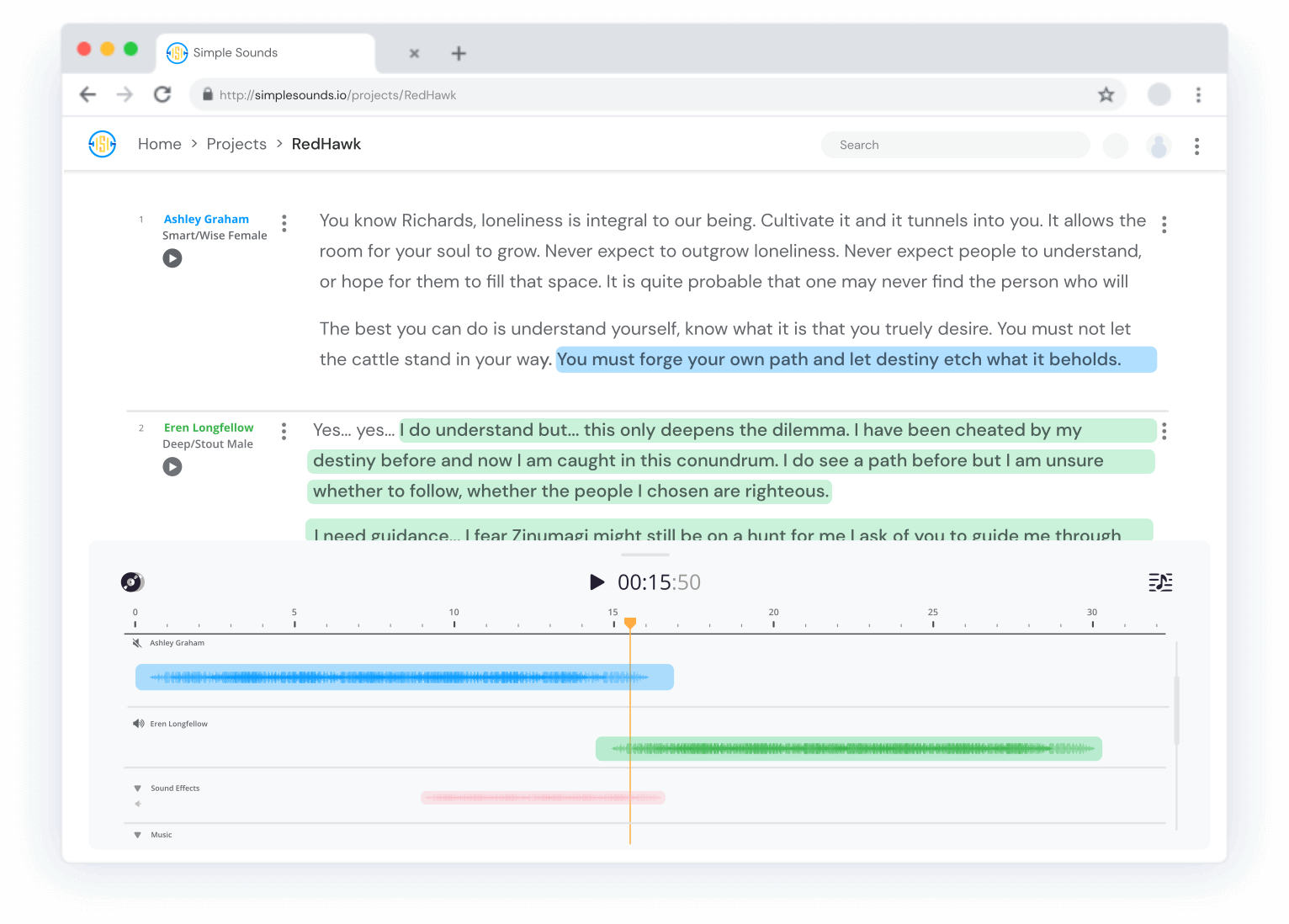Viewport: 1289px width, 924px height.
Task: Collapse the Sound Effects track group
Action: click(138, 789)
